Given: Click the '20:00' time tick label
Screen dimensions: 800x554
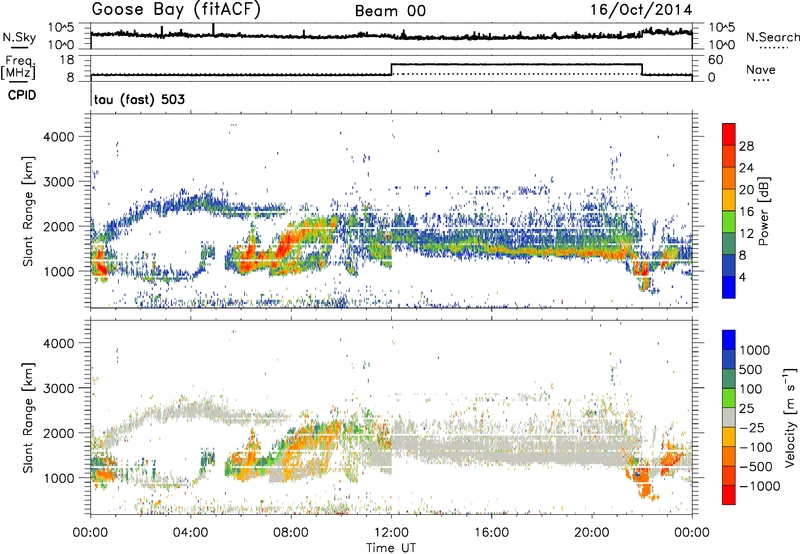Looking at the screenshot, I should [x=592, y=533].
